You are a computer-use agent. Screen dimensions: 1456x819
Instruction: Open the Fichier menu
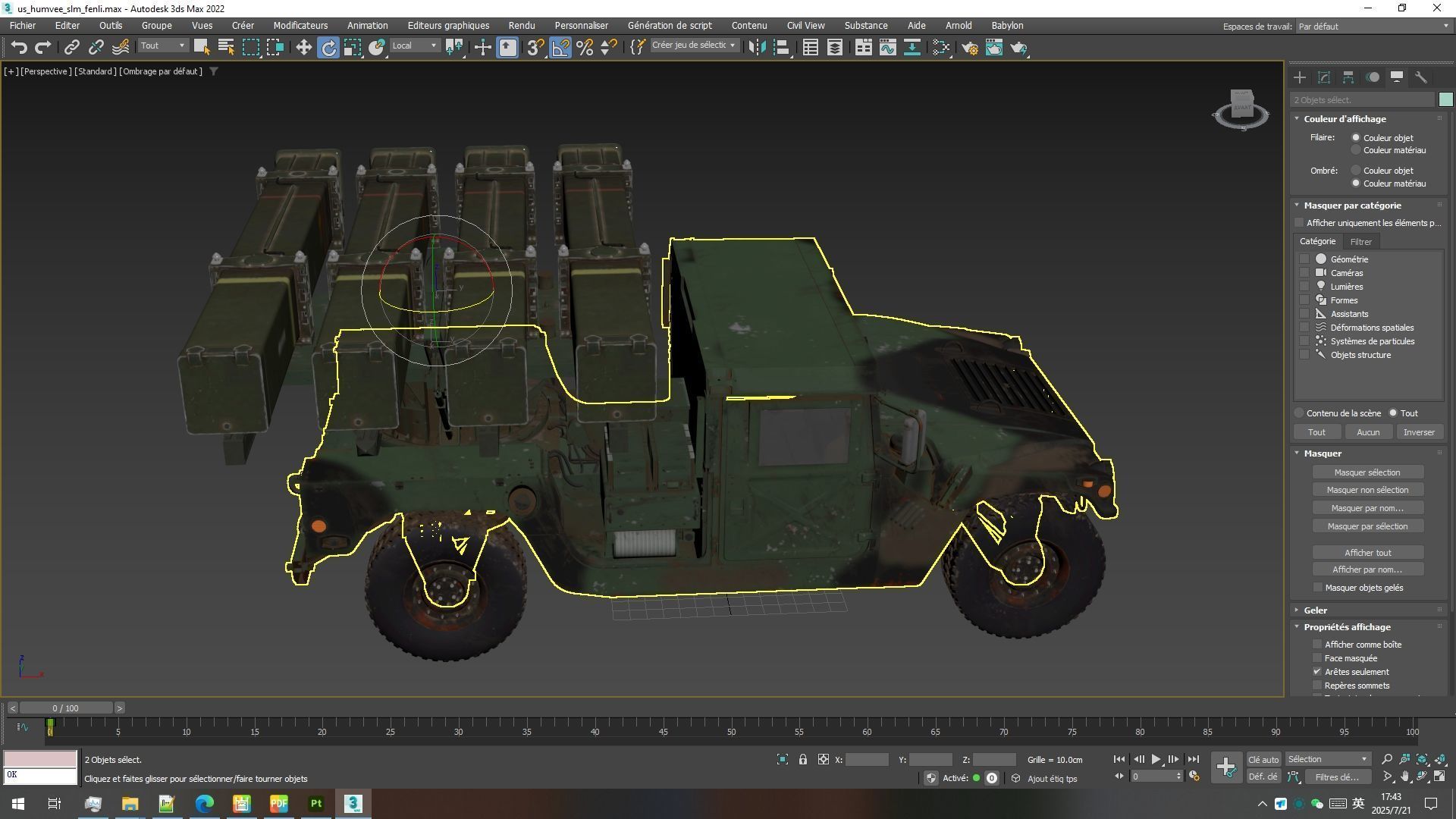tap(23, 25)
